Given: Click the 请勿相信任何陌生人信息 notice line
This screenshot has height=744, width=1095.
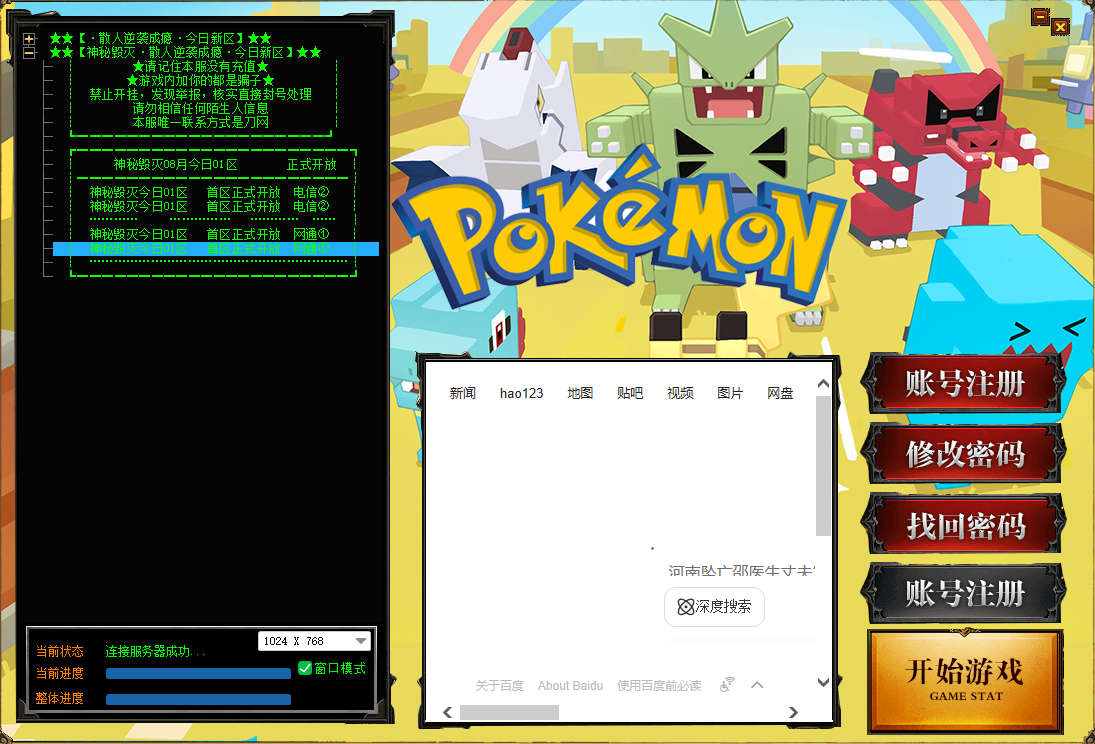Looking at the screenshot, I should 200,108.
